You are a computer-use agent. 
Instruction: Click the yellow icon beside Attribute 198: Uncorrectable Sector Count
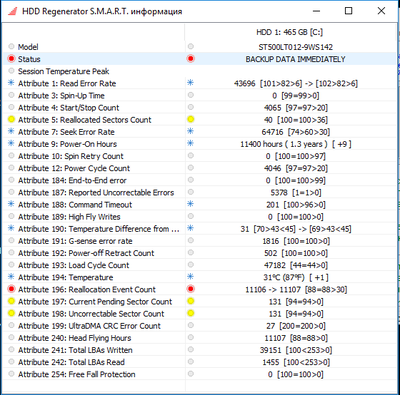[x=12, y=313]
